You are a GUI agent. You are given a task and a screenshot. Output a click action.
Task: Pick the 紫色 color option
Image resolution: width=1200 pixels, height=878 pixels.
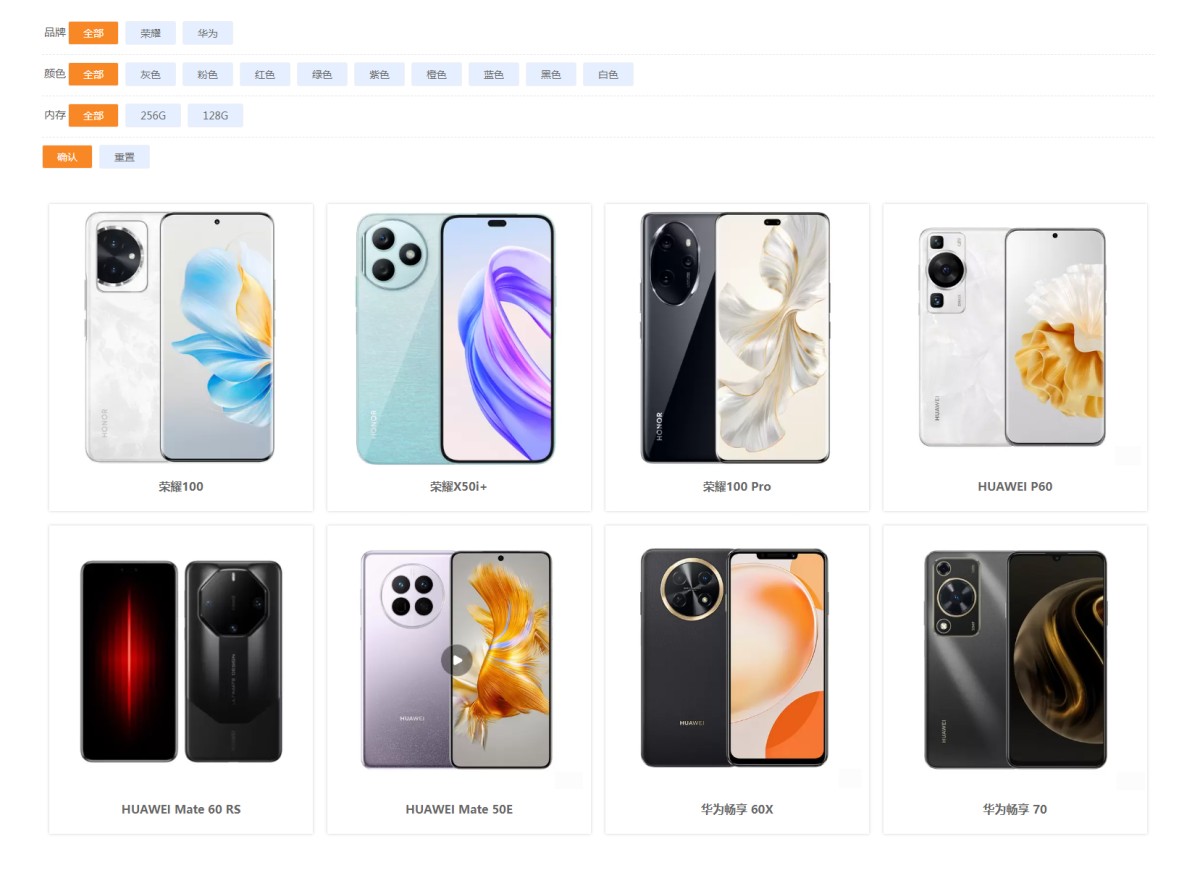379,74
